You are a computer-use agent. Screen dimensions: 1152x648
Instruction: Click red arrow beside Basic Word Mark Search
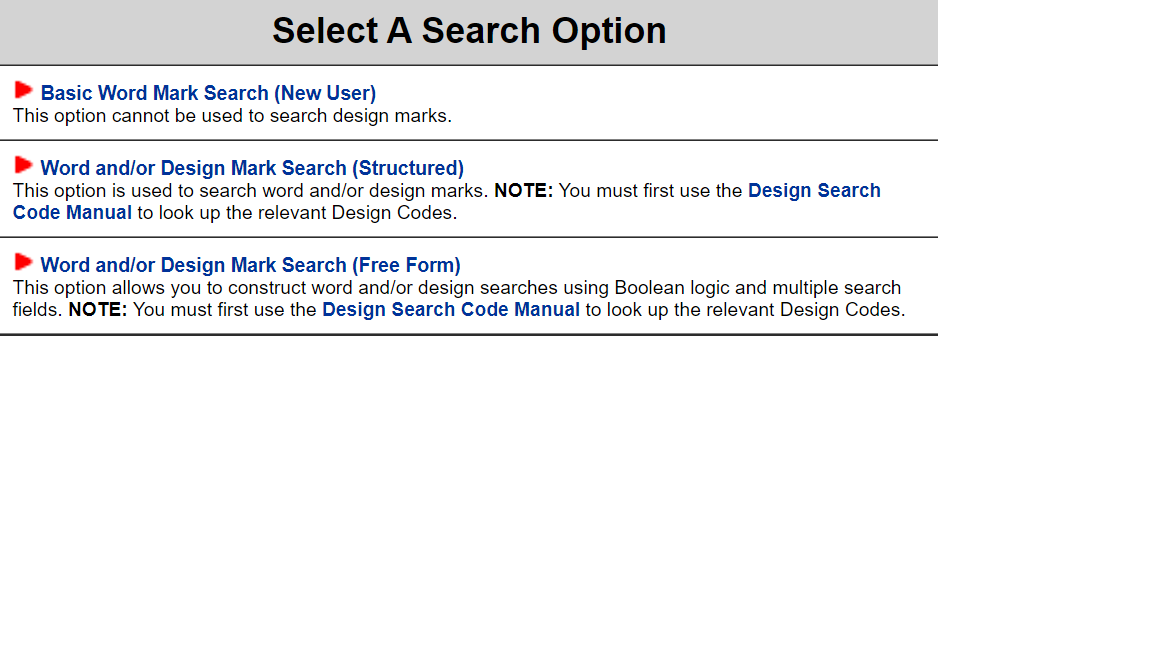point(23,90)
